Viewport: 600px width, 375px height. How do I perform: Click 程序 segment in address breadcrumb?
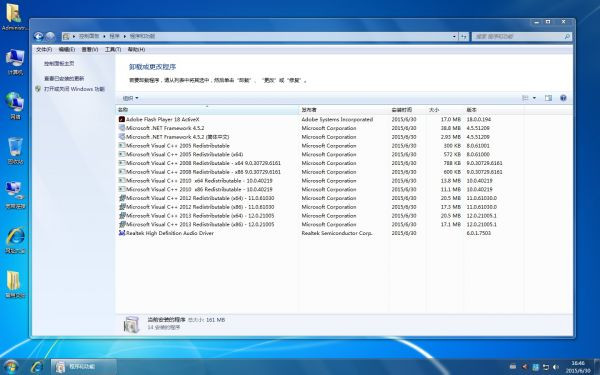[x=114, y=36]
